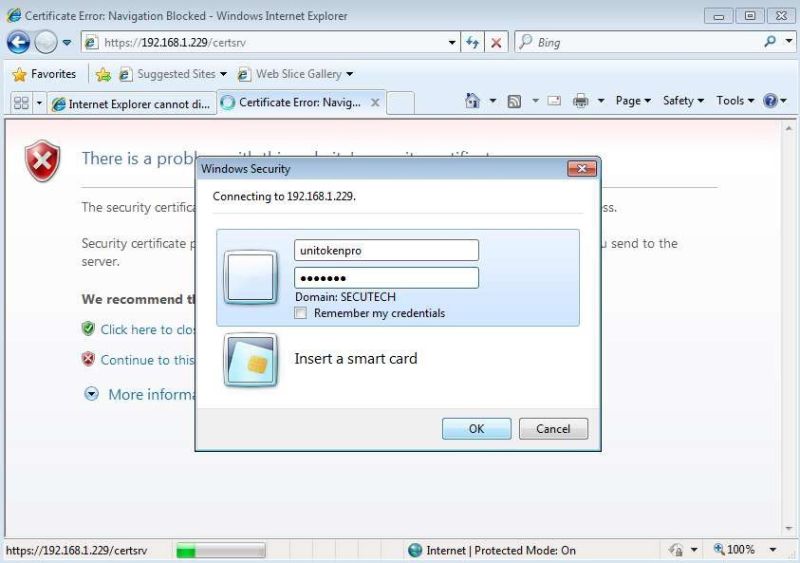Click the red shield error icon
The image size is (800, 563).
click(42, 161)
